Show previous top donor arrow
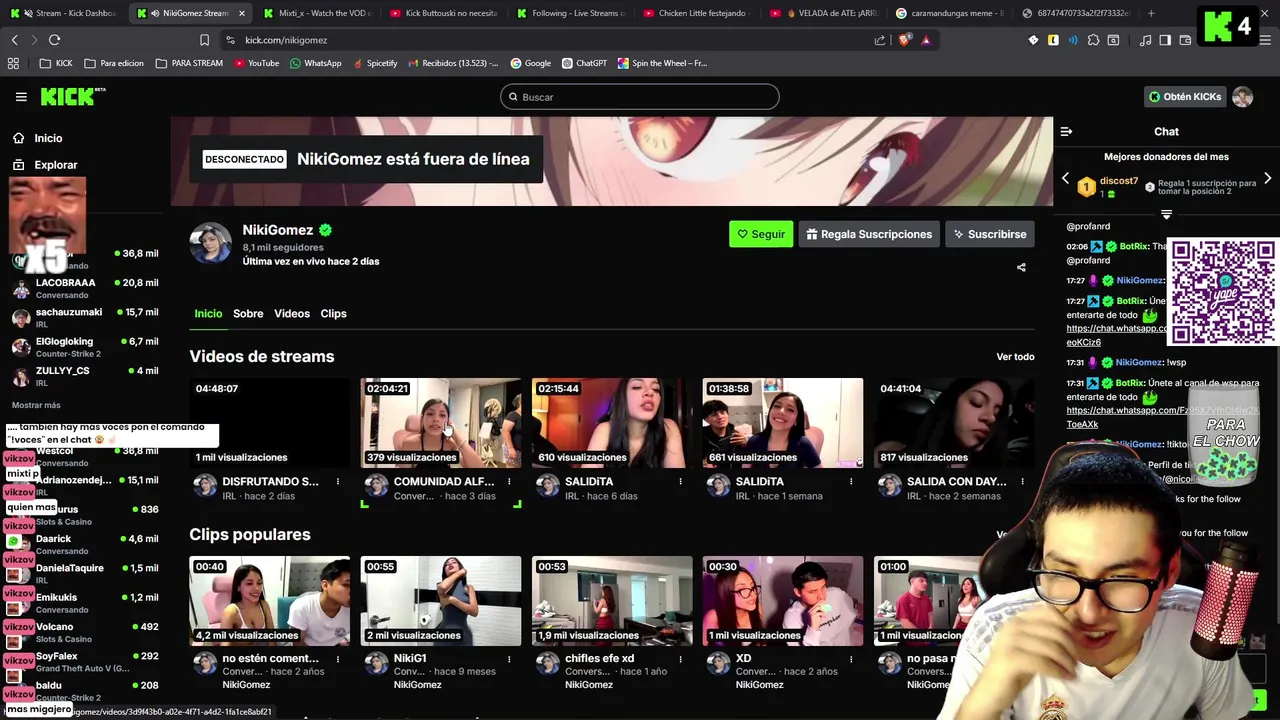This screenshot has width=1280, height=720. 1065,179
